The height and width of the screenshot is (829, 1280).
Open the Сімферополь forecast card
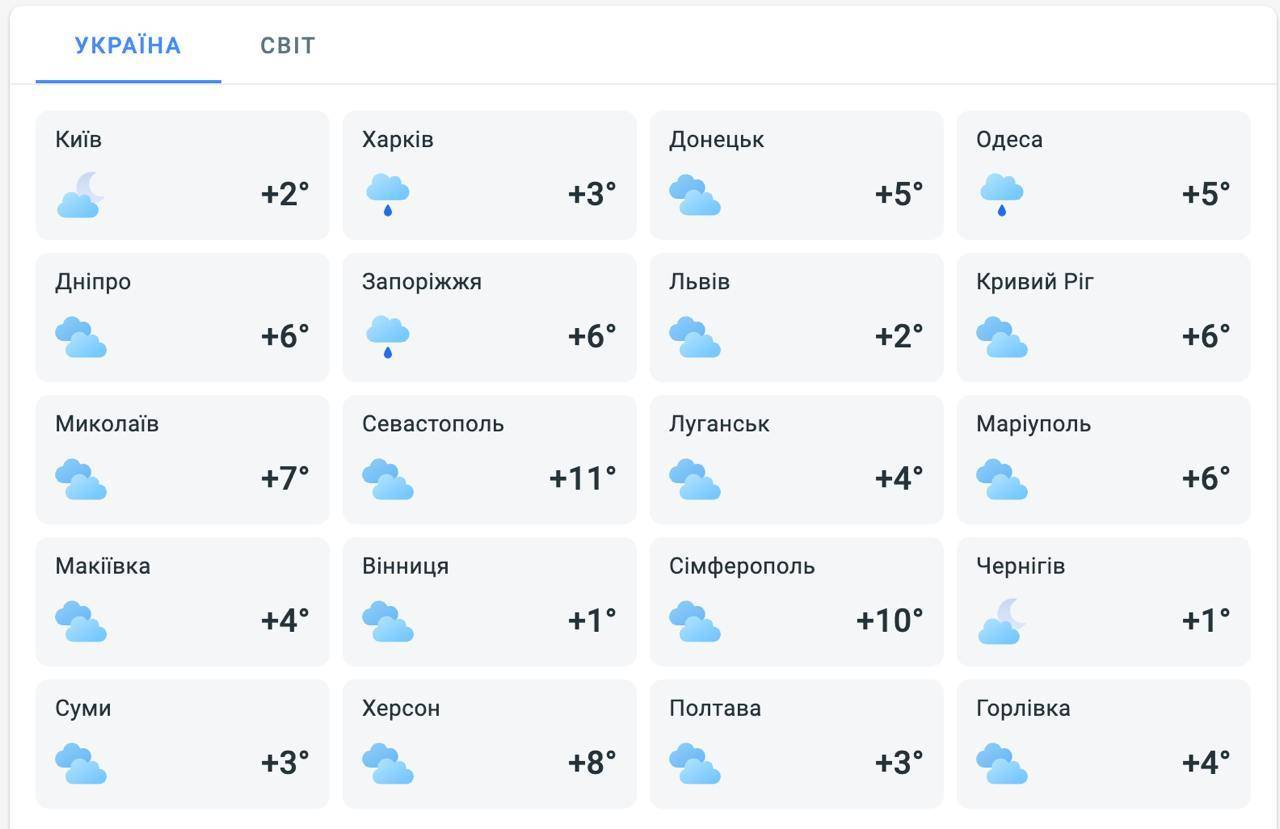(797, 601)
